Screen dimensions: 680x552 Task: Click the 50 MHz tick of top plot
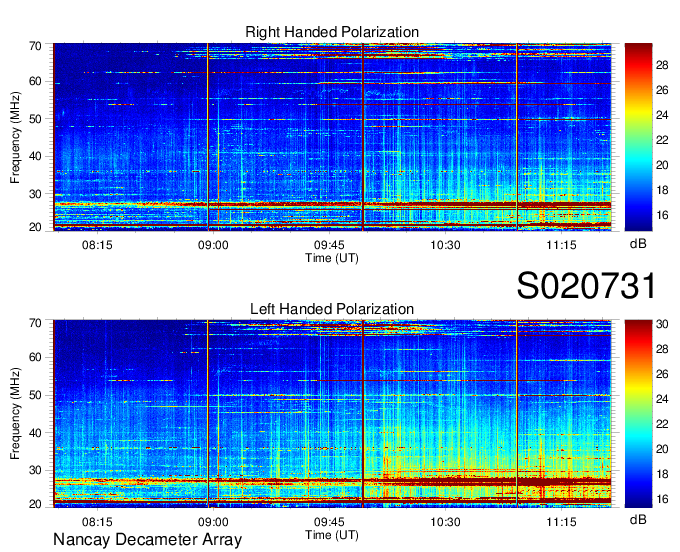(x=35, y=119)
